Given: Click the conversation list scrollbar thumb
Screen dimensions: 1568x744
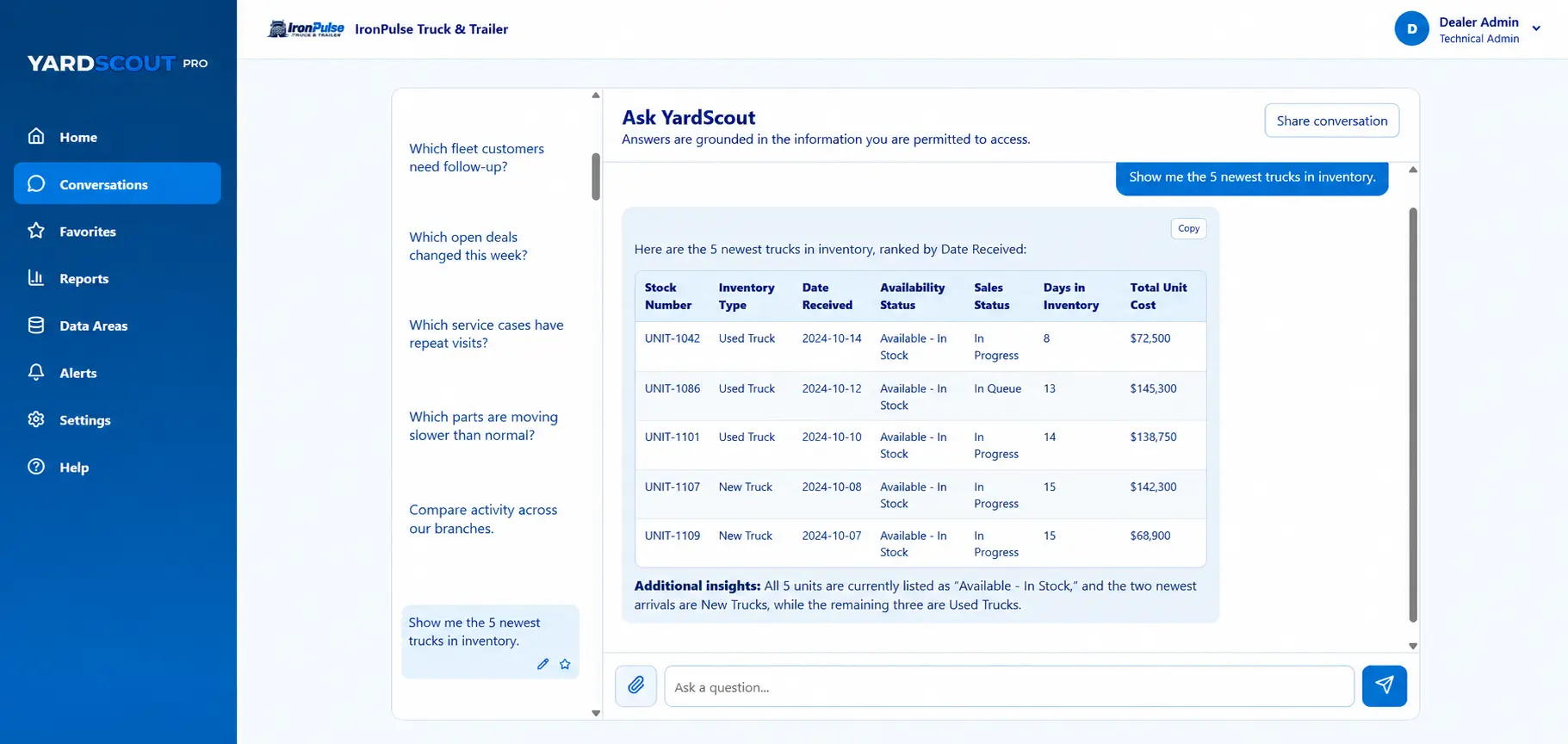Looking at the screenshot, I should coord(596,177).
